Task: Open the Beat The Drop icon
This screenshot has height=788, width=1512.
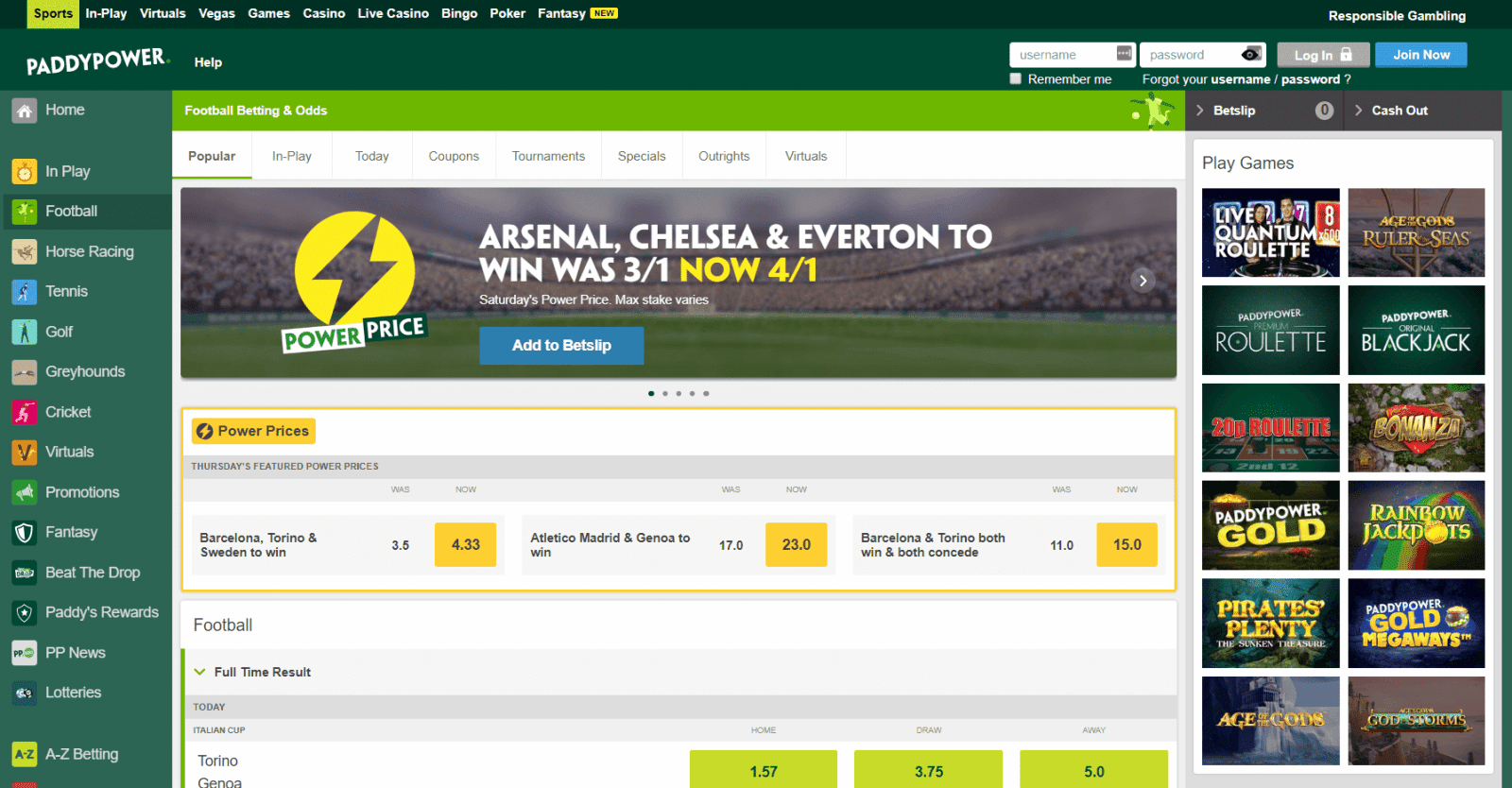Action: click(x=25, y=573)
